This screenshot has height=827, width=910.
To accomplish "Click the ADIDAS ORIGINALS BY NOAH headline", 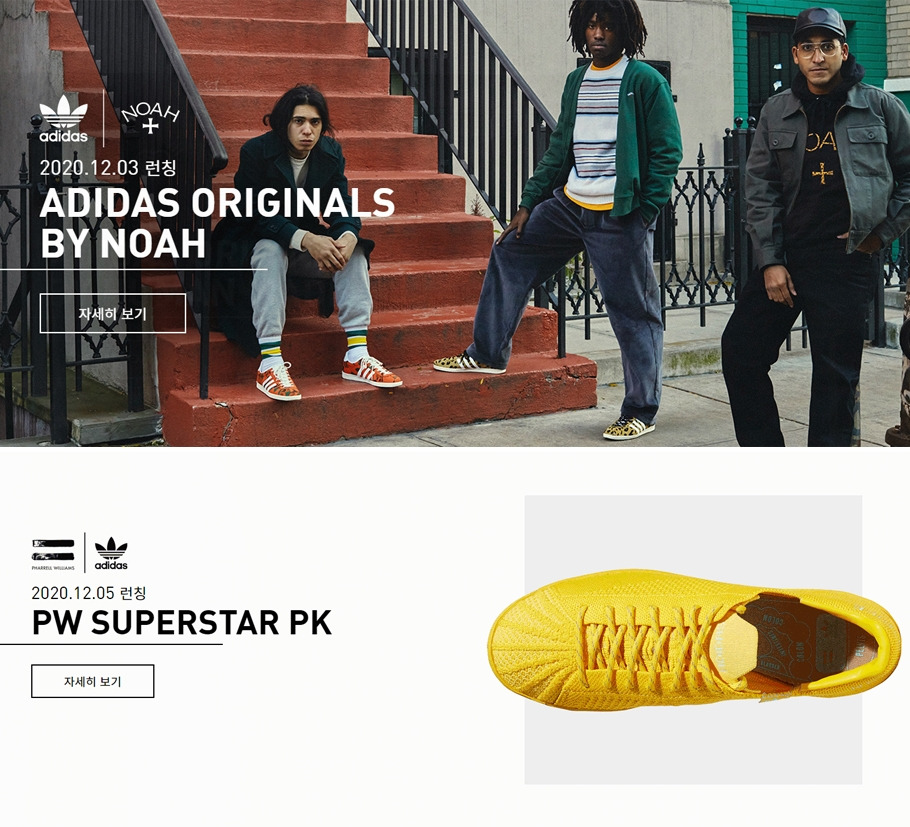I will tap(217, 223).
